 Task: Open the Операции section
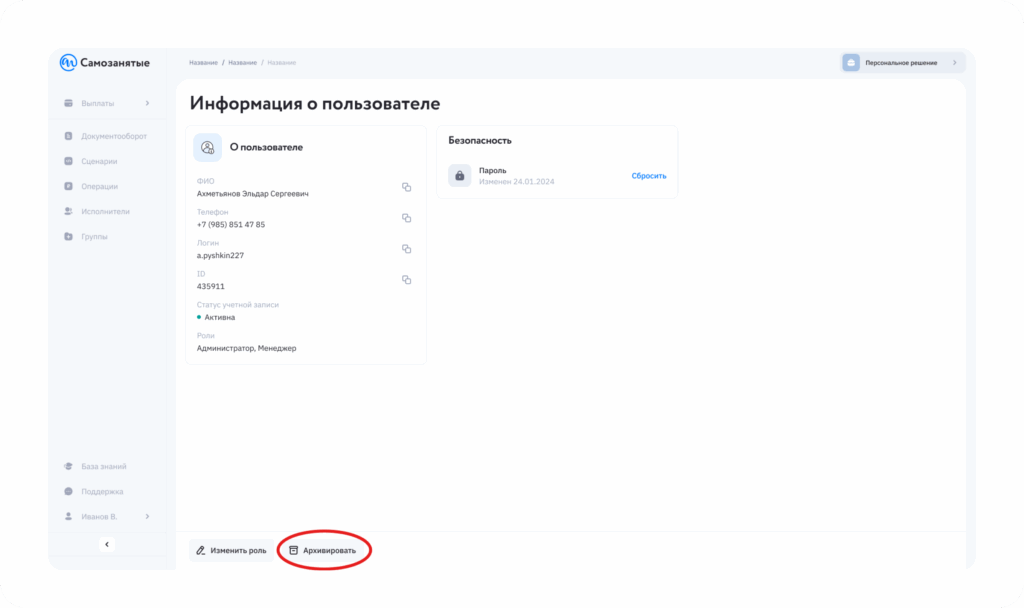(99, 186)
